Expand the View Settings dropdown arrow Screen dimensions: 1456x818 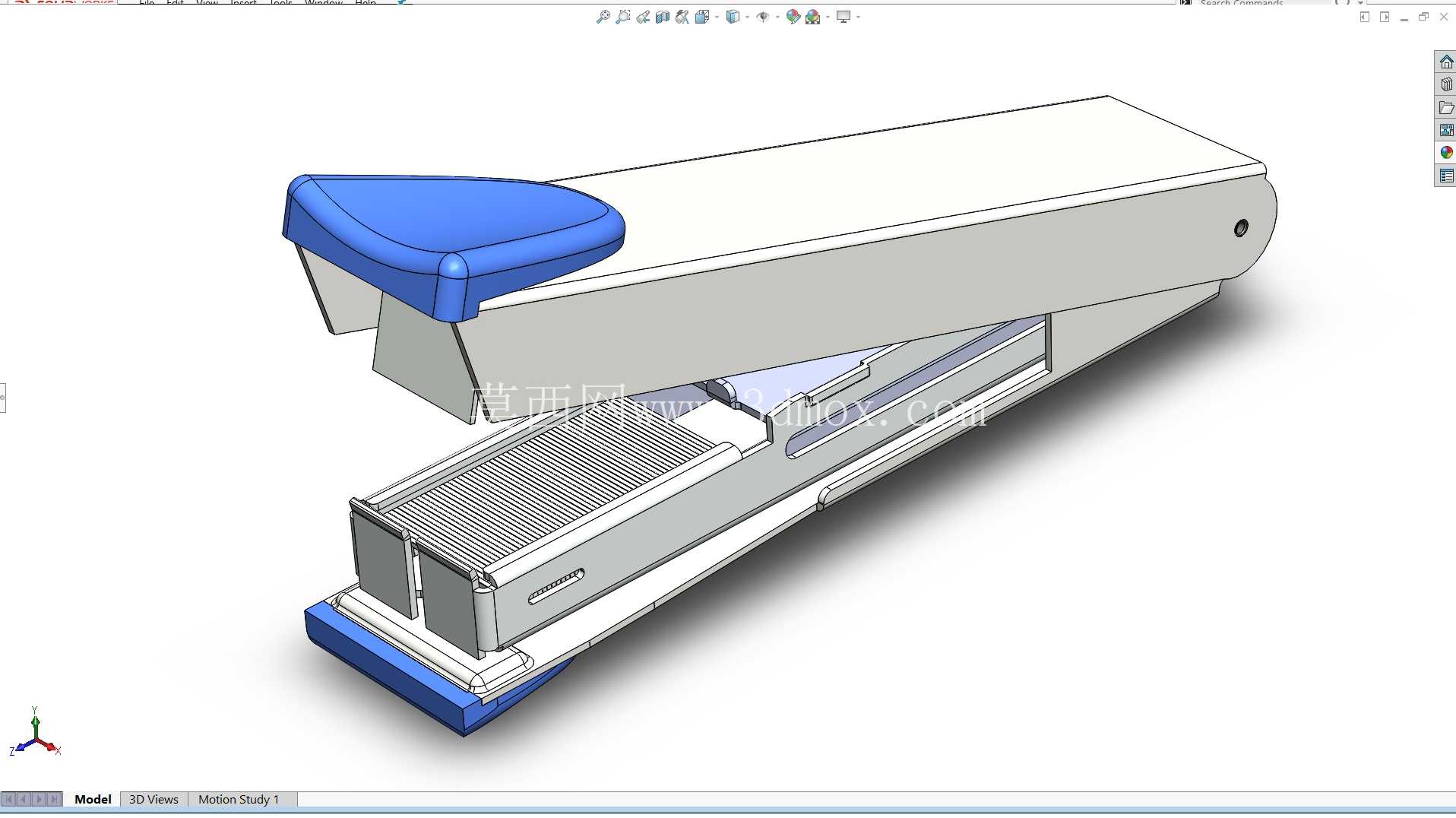point(858,17)
